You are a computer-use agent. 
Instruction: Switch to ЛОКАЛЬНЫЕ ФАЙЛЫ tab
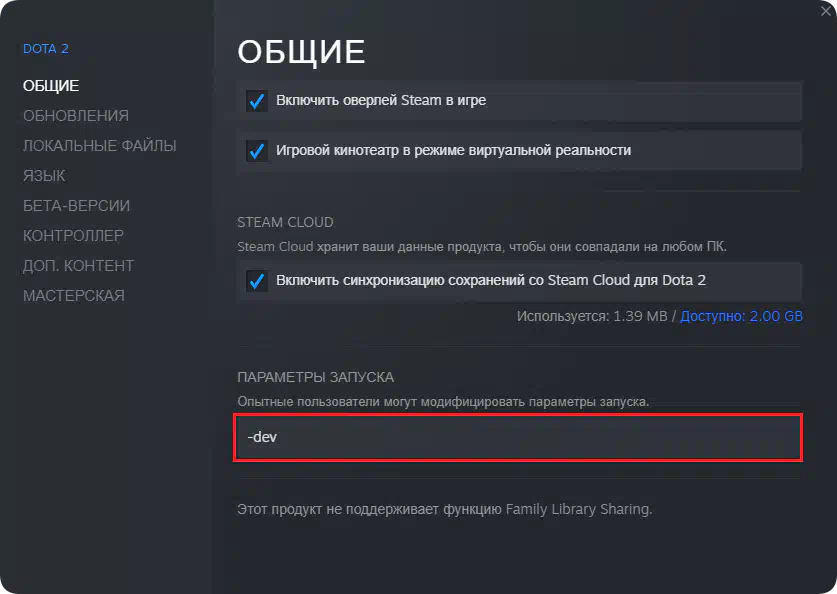coord(100,146)
